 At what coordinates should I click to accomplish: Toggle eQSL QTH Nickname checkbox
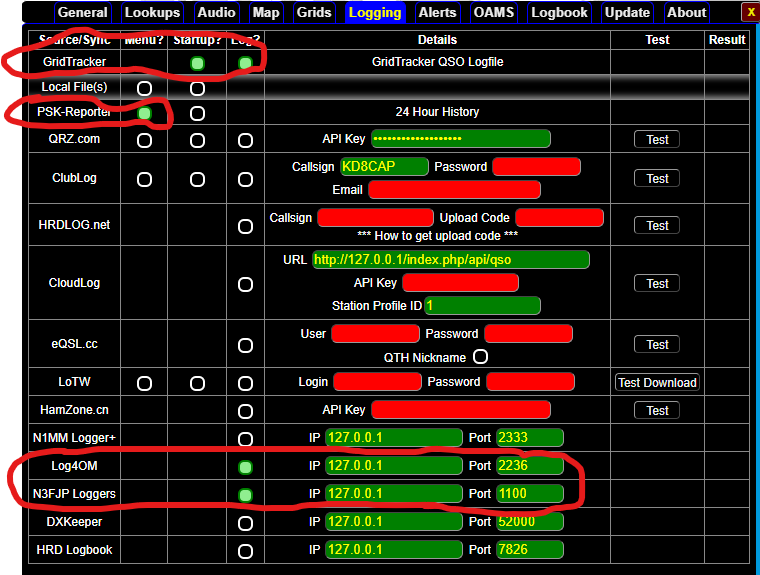coord(480,356)
